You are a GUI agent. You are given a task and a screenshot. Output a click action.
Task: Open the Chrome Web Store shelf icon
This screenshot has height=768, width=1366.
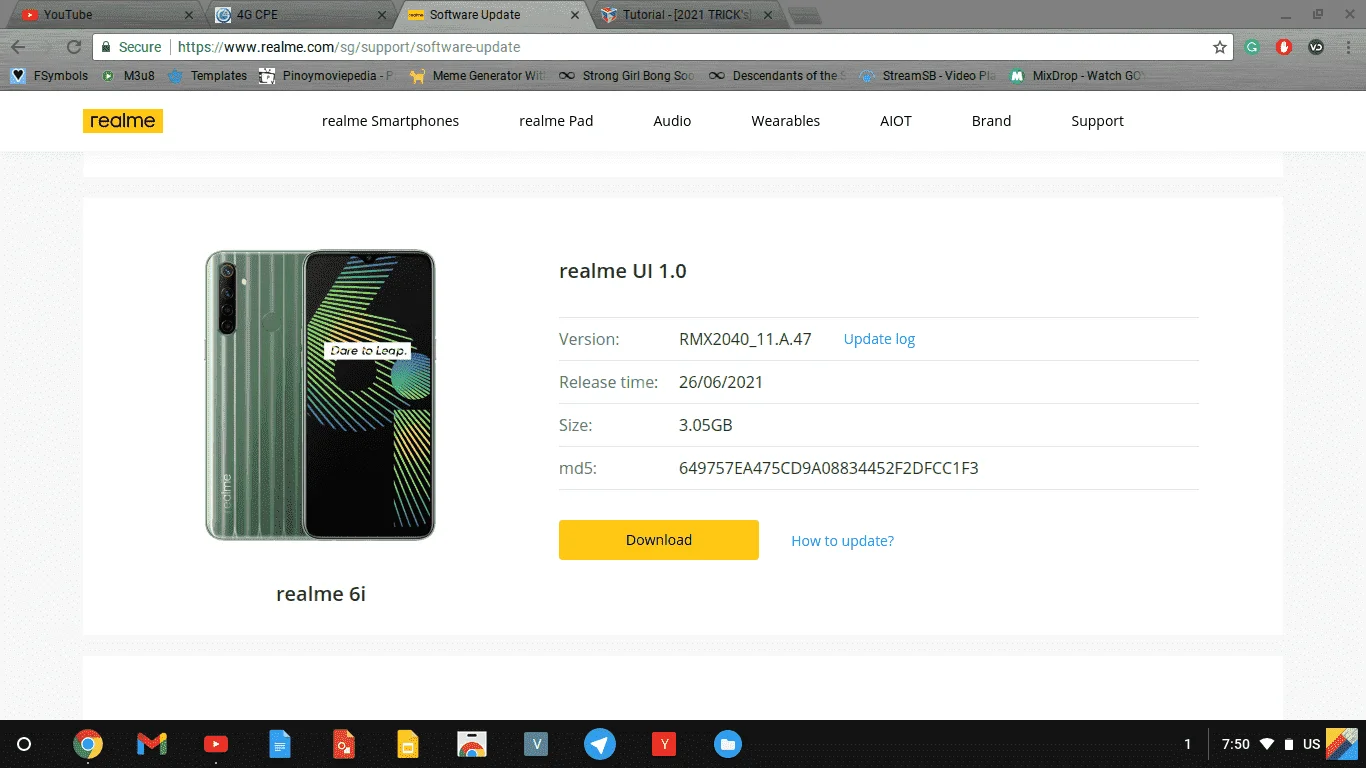tap(472, 744)
